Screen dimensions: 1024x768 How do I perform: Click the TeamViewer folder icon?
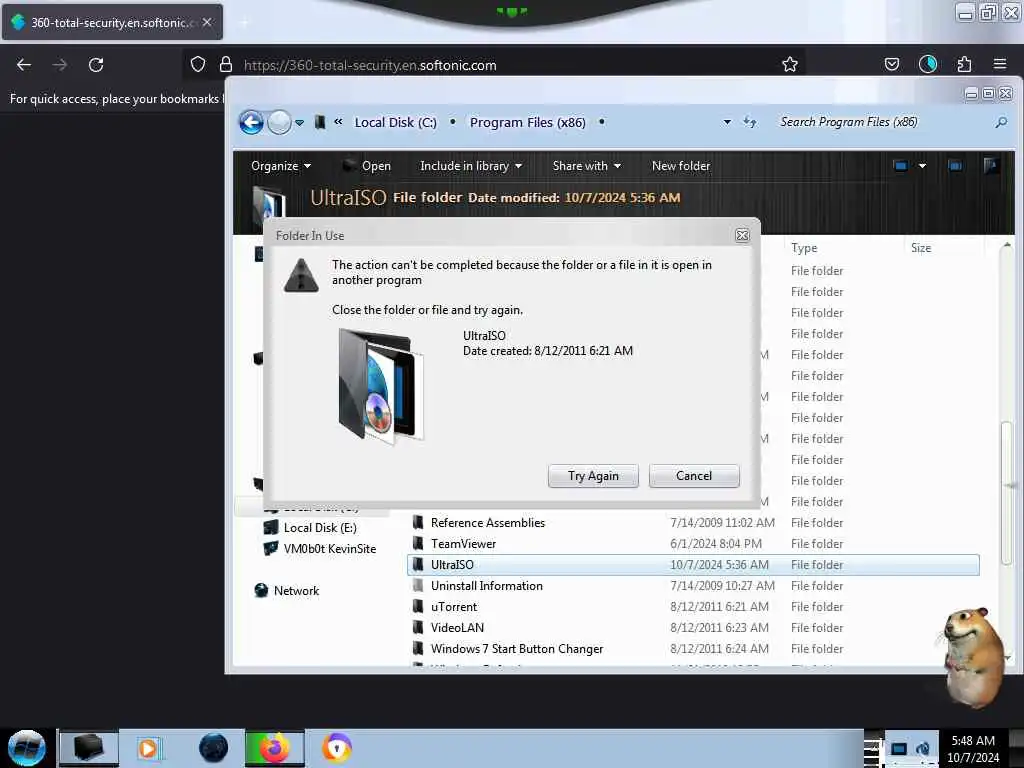point(418,543)
